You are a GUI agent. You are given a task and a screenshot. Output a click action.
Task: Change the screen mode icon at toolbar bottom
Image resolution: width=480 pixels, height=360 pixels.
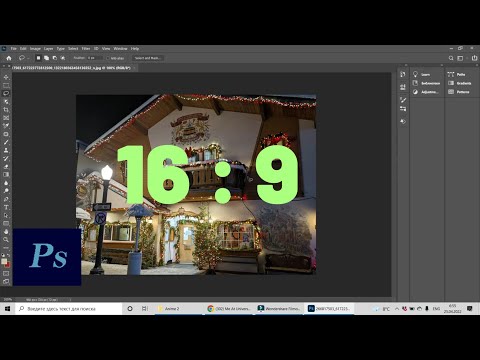[6, 281]
